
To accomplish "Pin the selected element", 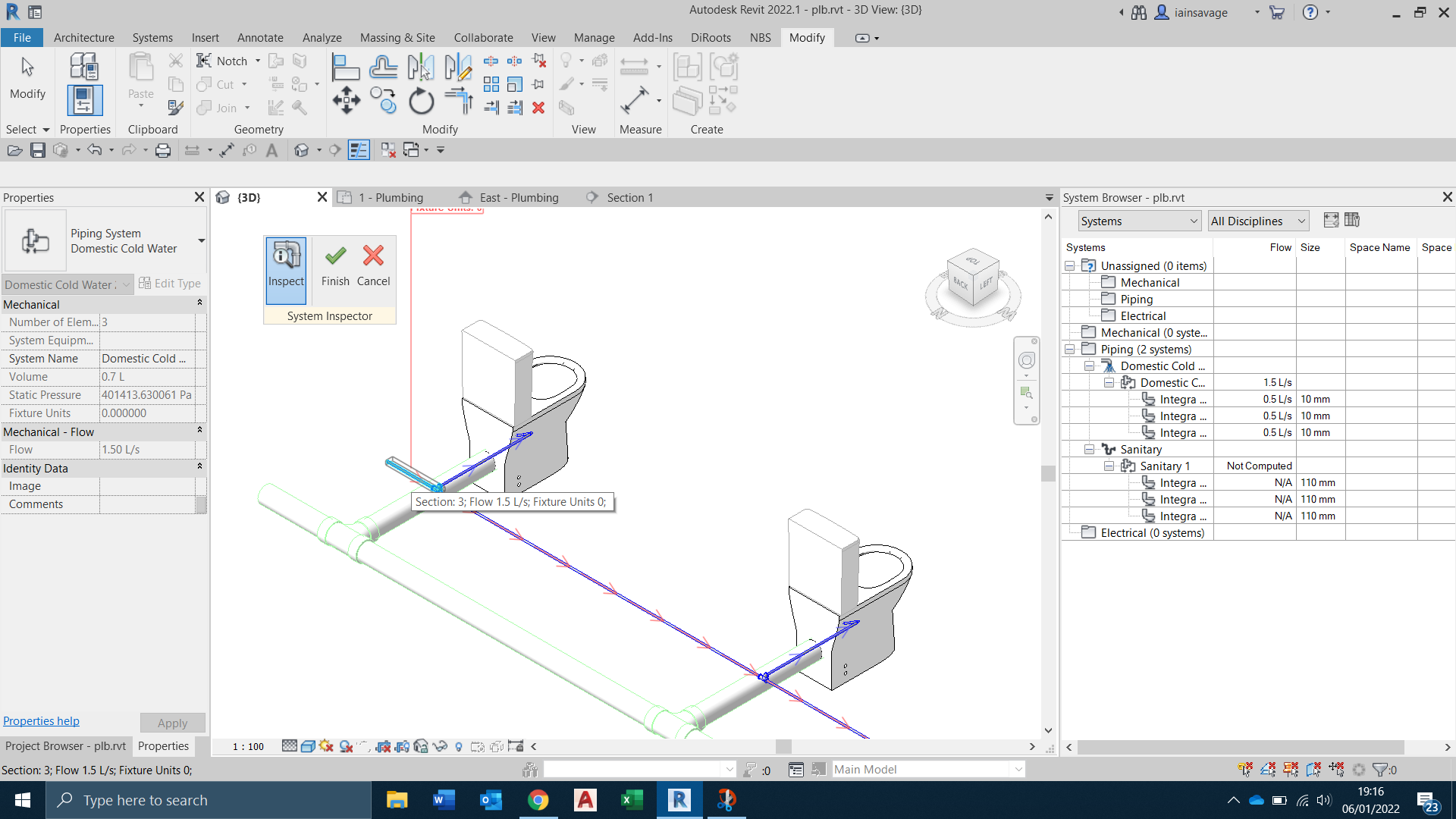I will coord(538,85).
